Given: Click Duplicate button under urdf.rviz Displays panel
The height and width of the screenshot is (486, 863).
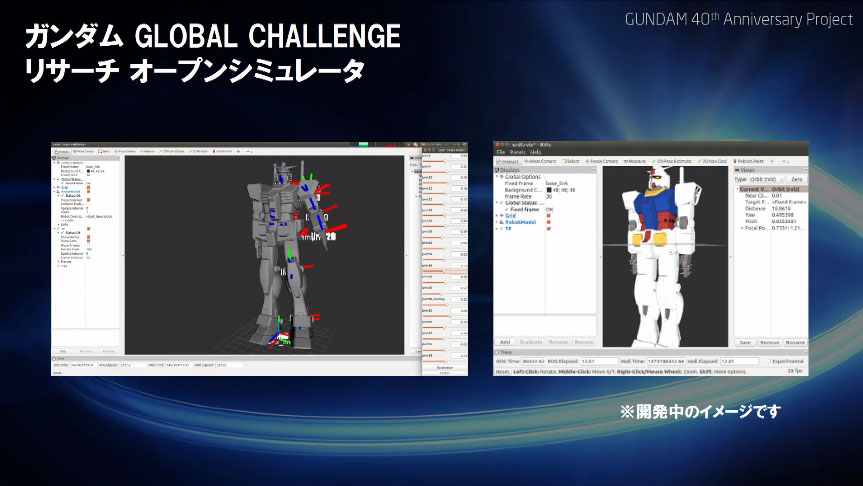Looking at the screenshot, I should point(531,342).
